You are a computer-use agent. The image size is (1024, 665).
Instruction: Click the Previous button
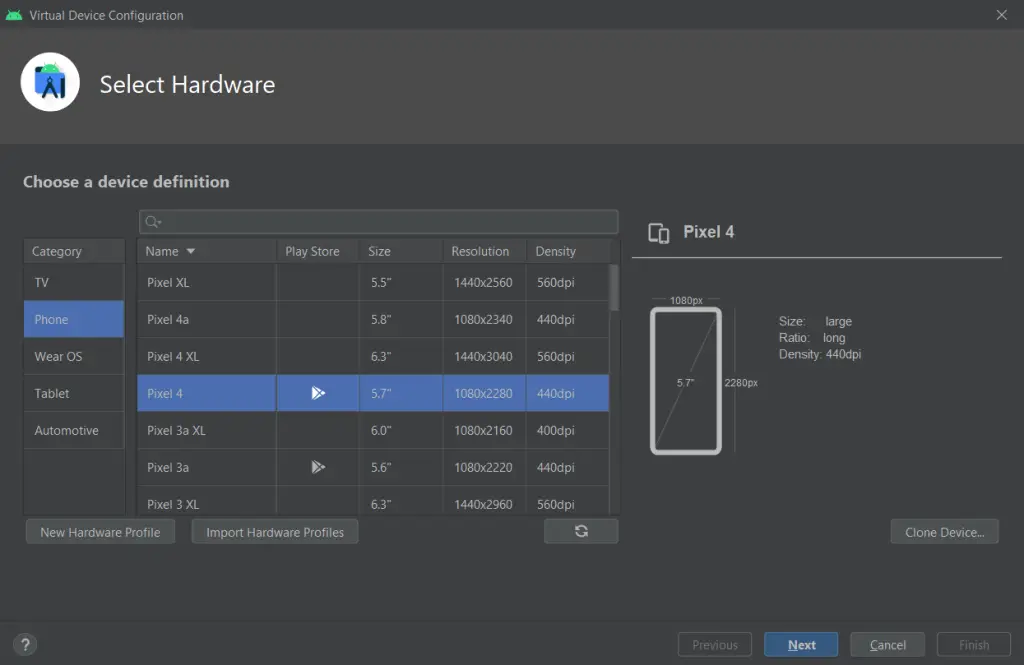click(715, 645)
